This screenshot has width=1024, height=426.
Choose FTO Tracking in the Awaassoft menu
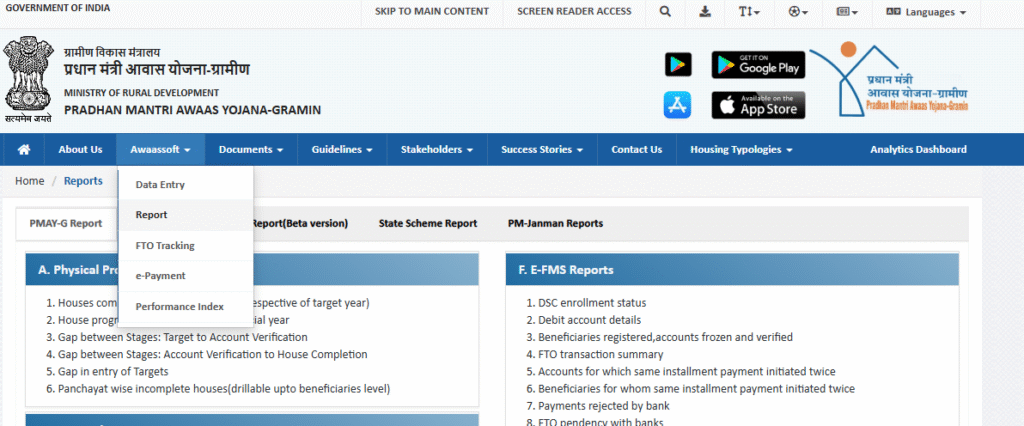click(165, 245)
